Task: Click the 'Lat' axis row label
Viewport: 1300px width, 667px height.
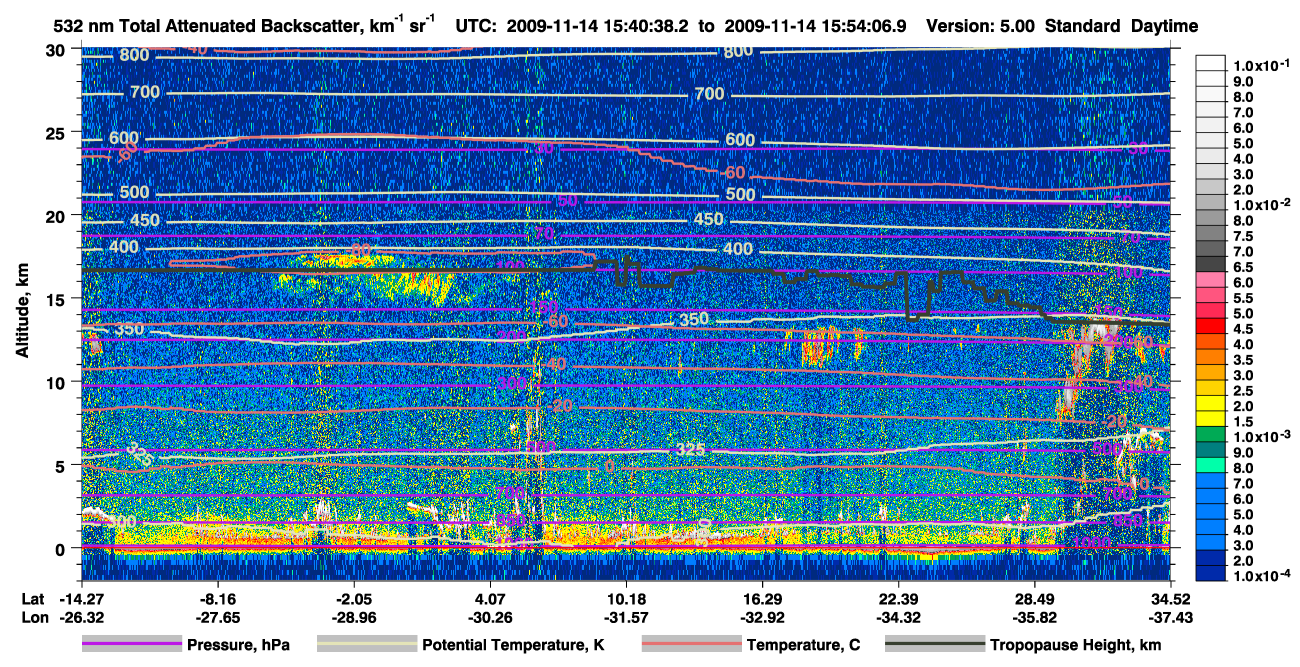Action: (x=33, y=600)
